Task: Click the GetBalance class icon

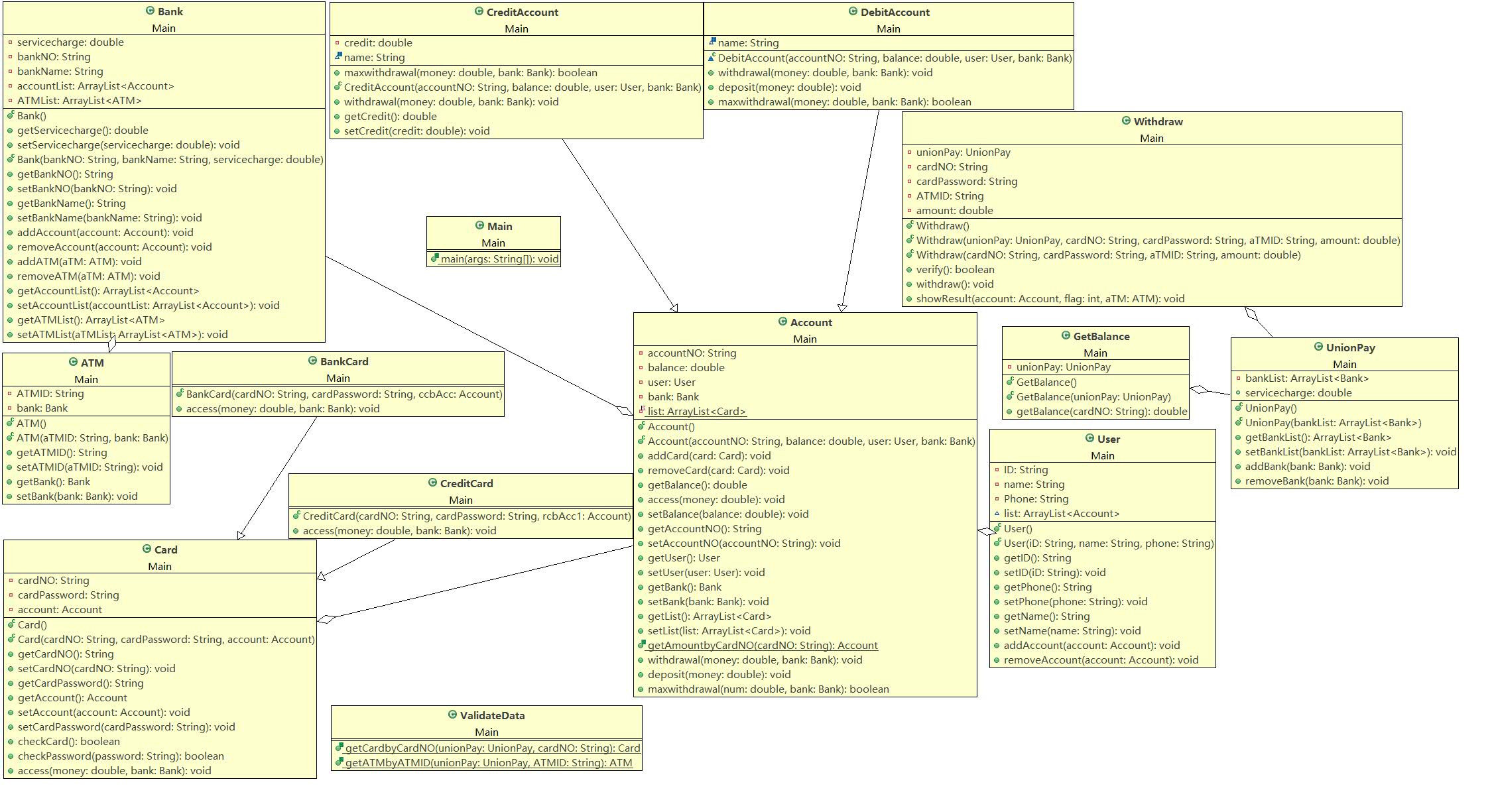Action: (1066, 336)
